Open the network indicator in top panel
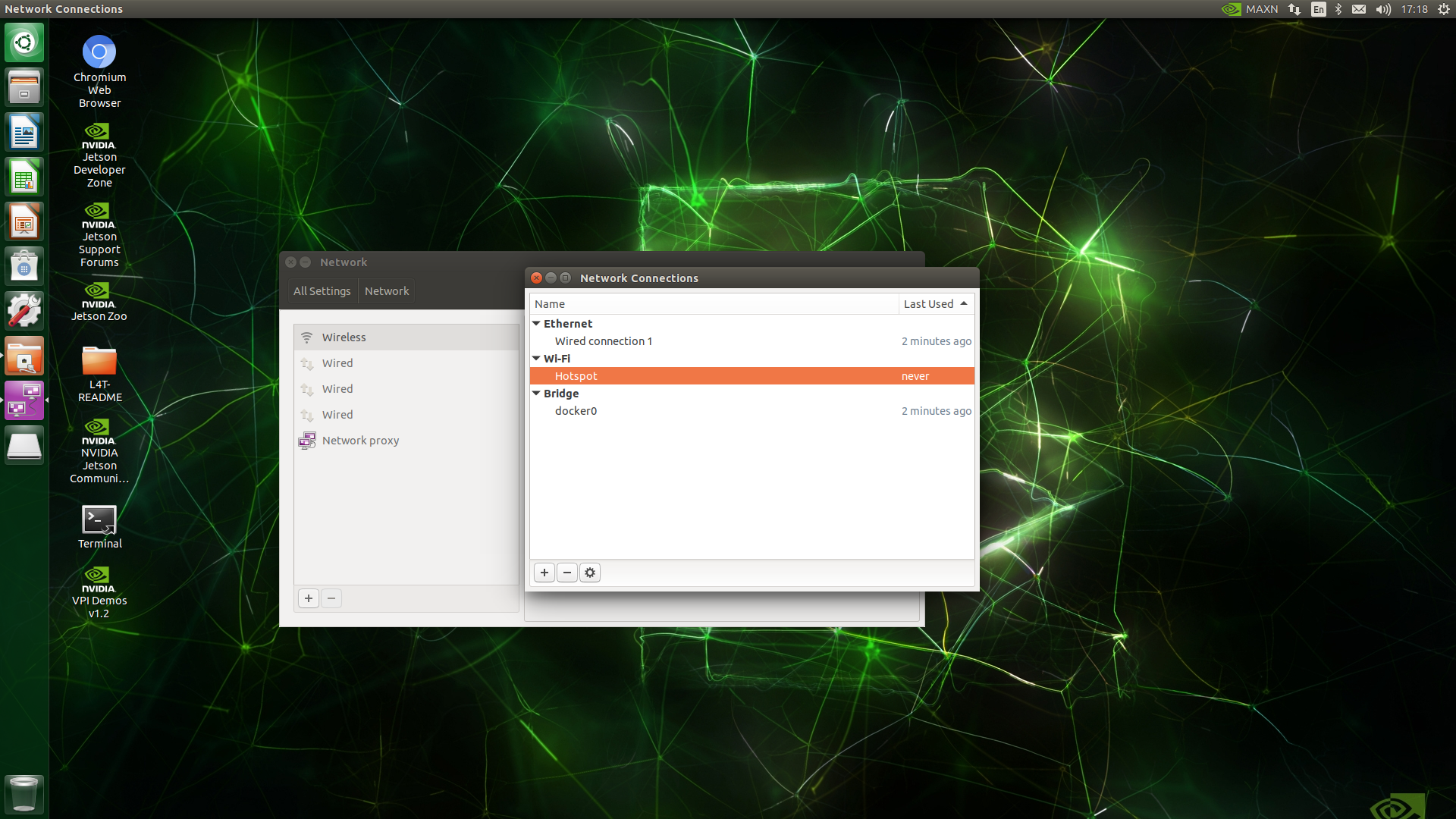The height and width of the screenshot is (819, 1456). 1294,9
